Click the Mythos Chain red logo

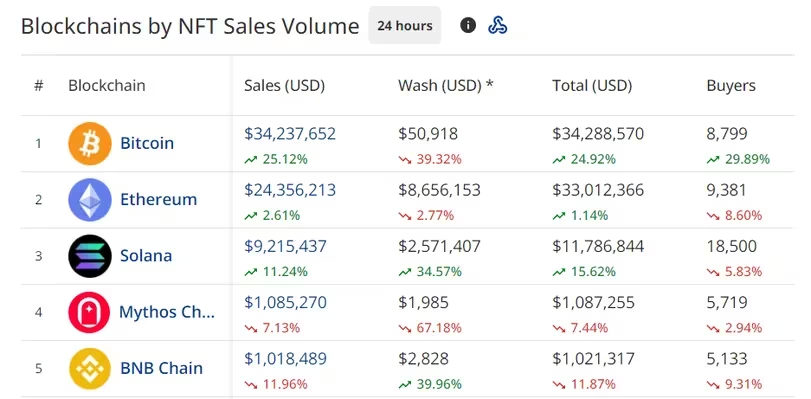click(89, 312)
